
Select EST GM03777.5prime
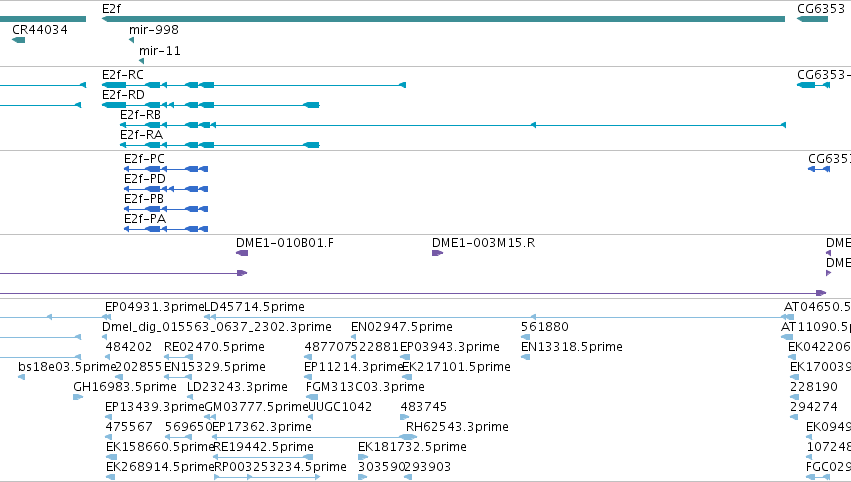[x=256, y=407]
